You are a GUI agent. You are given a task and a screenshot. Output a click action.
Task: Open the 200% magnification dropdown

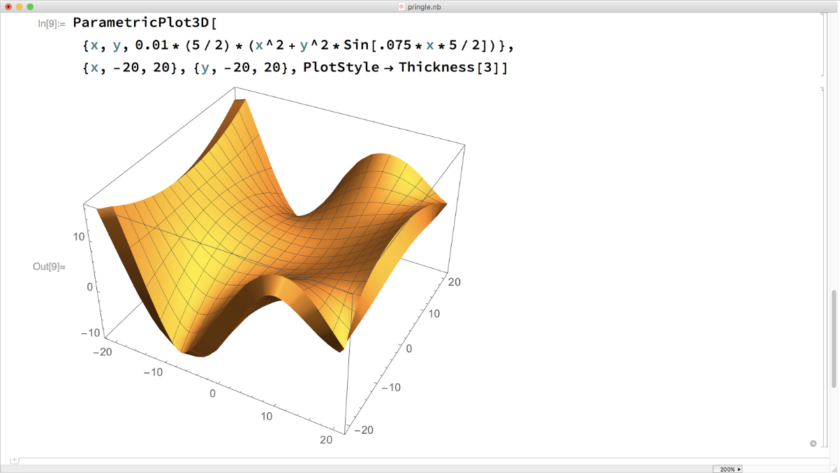(x=727, y=469)
